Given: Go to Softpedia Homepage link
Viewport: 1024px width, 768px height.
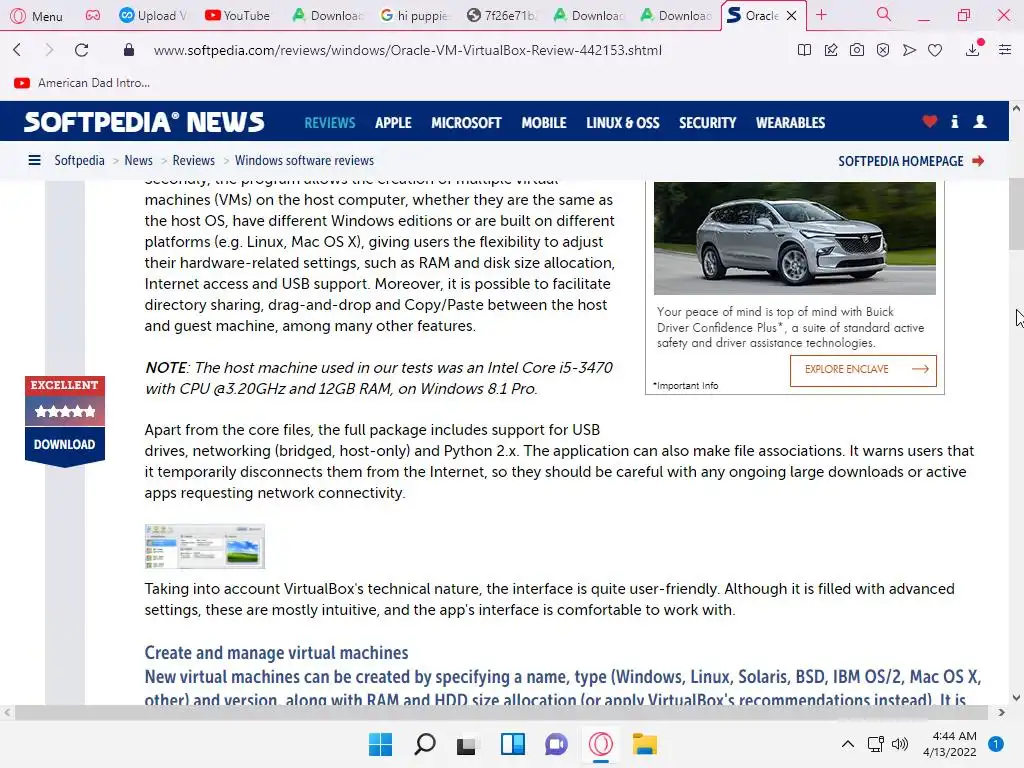Looking at the screenshot, I should 911,161.
